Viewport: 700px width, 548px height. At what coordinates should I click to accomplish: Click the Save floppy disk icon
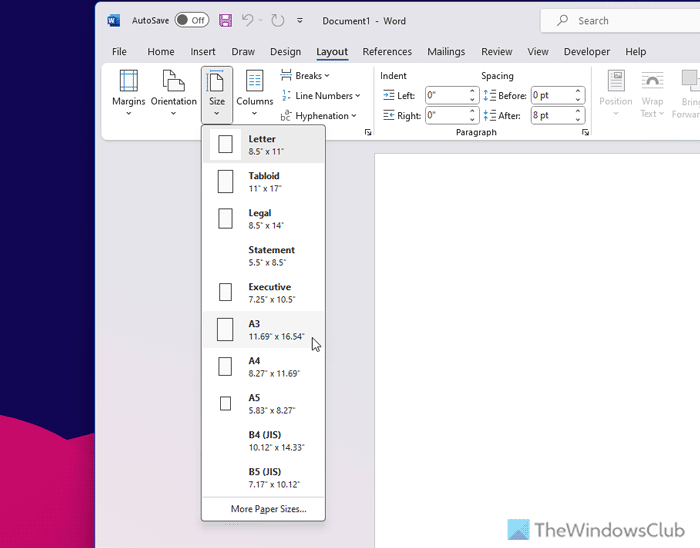(x=225, y=21)
